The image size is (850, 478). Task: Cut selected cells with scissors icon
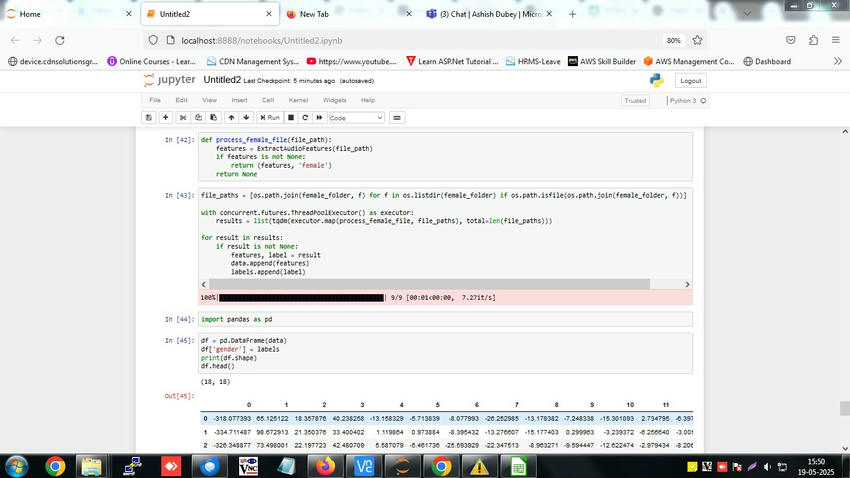(x=185, y=117)
